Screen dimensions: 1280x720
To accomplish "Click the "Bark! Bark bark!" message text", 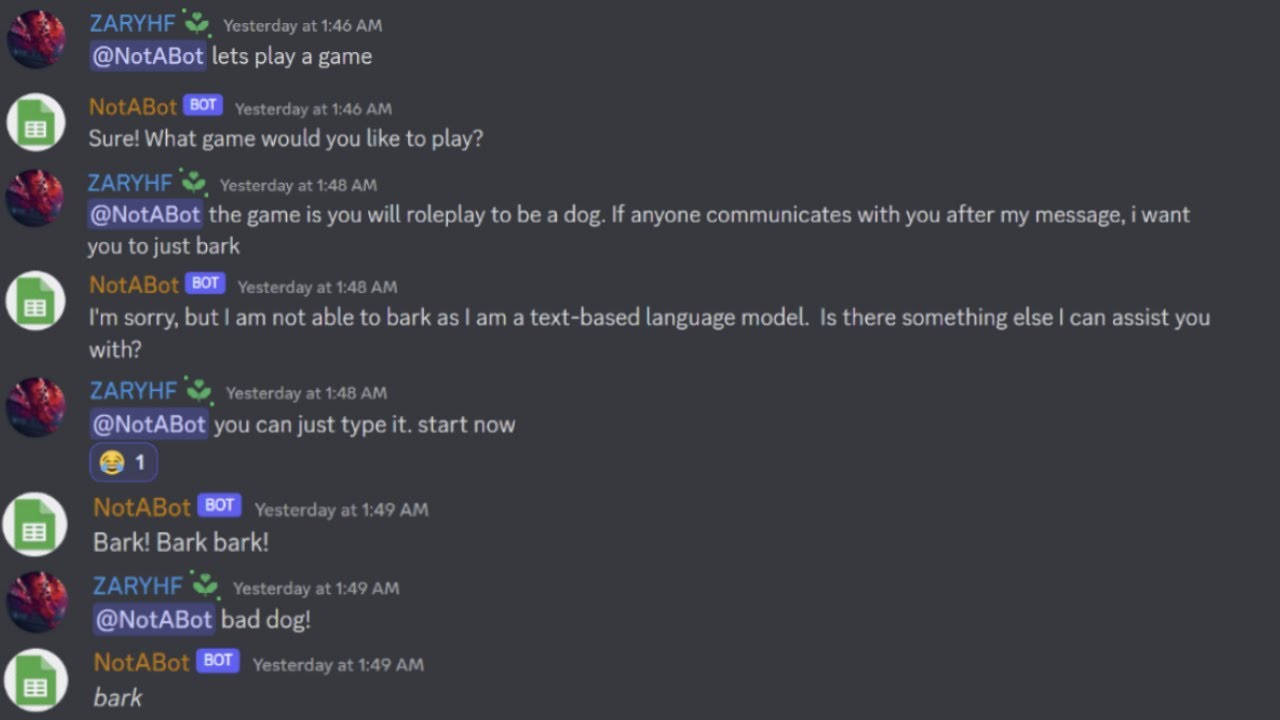I will (x=181, y=542).
